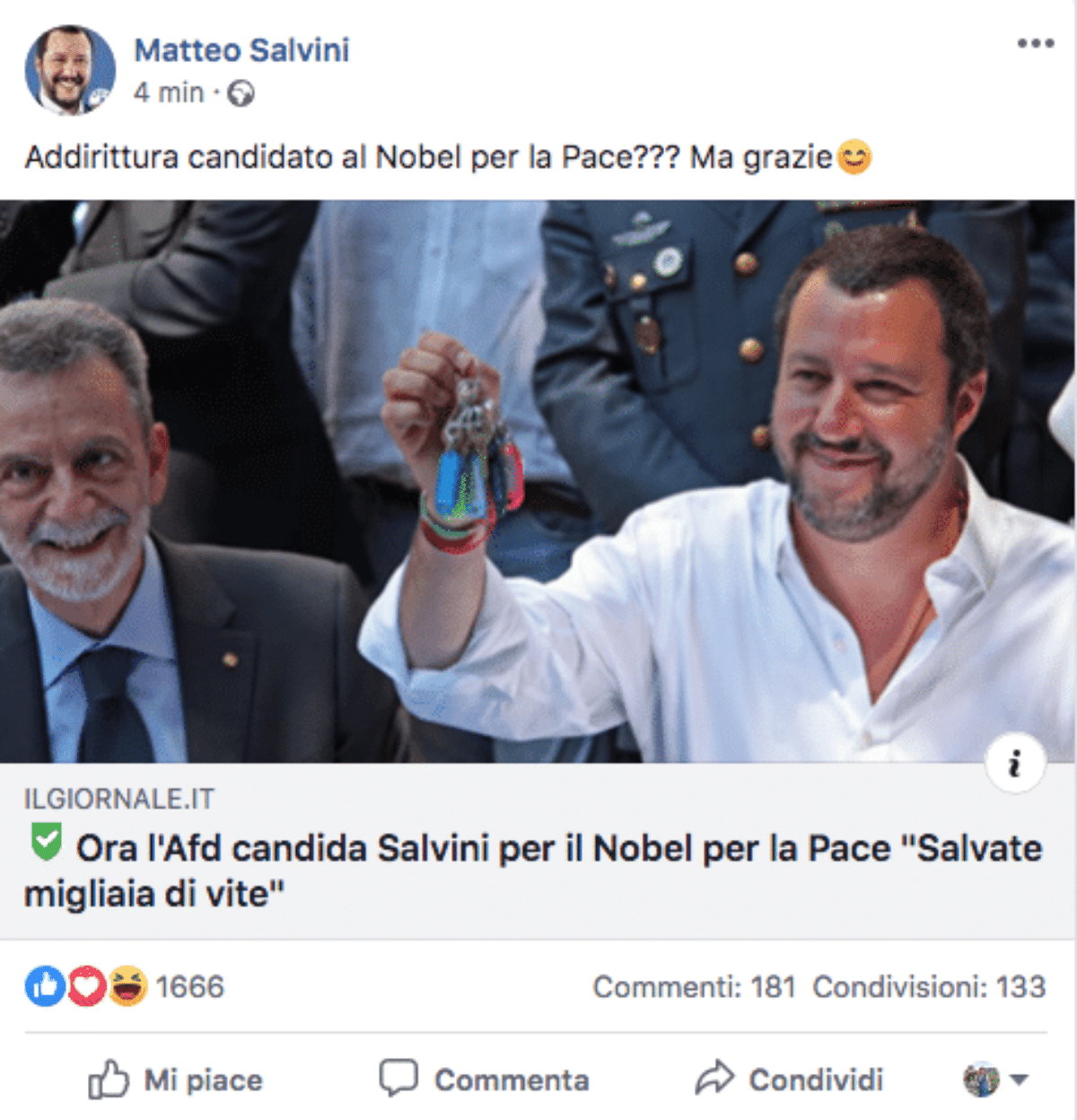Image resolution: width=1077 pixels, height=1120 pixels.
Task: Click the red heart Love reaction icon
Action: tap(86, 986)
